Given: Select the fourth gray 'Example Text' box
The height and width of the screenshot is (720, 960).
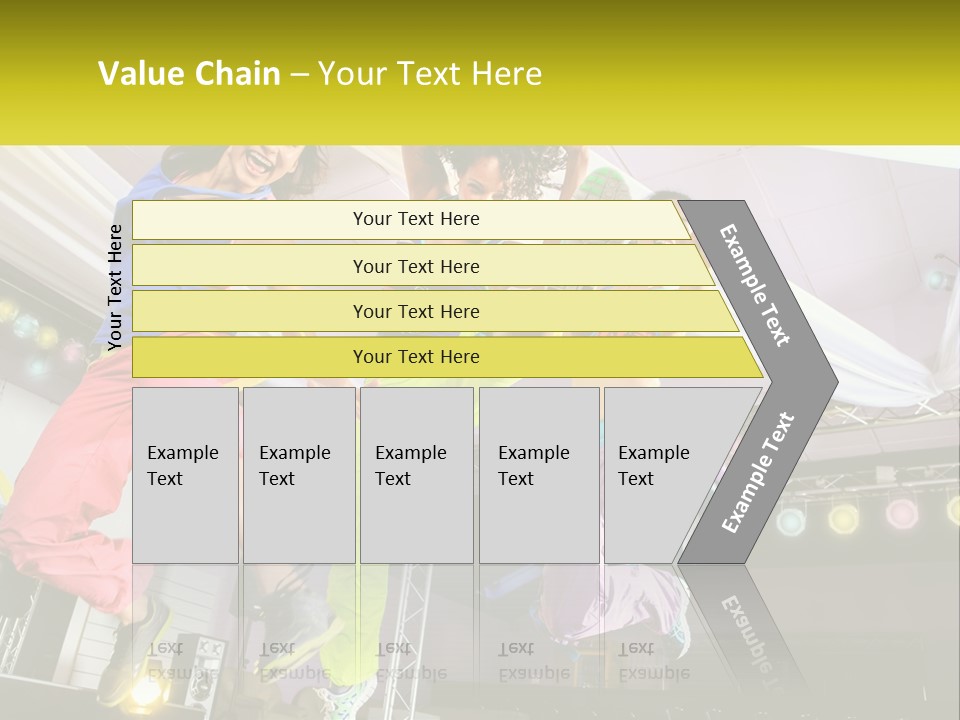Looking at the screenshot, I should pos(539,475).
